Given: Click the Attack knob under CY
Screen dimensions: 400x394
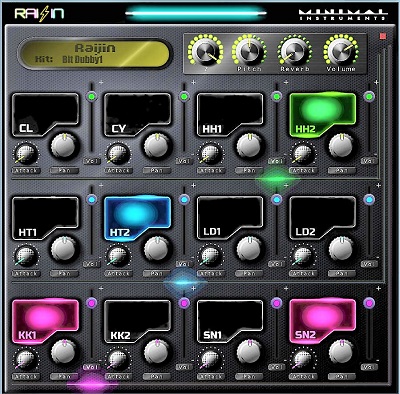Looking at the screenshot, I should tap(118, 154).
